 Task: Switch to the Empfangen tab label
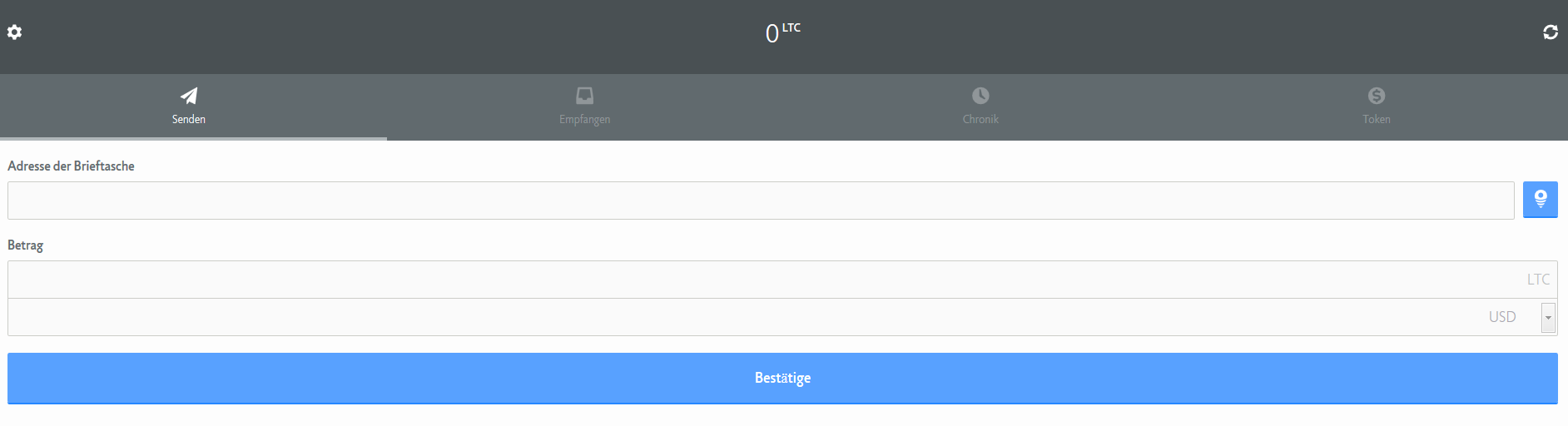[x=585, y=120]
